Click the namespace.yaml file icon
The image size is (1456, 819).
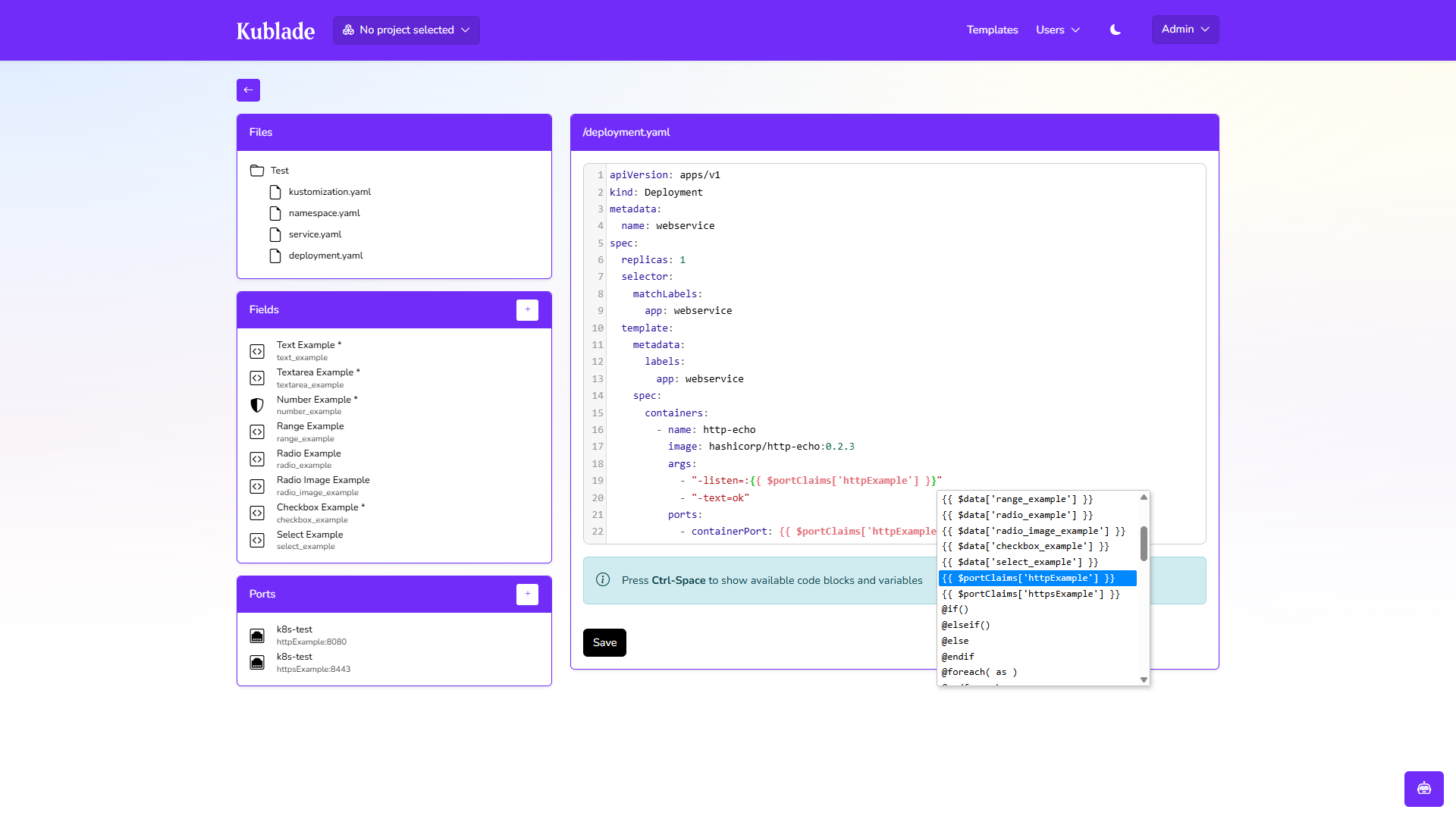point(275,213)
